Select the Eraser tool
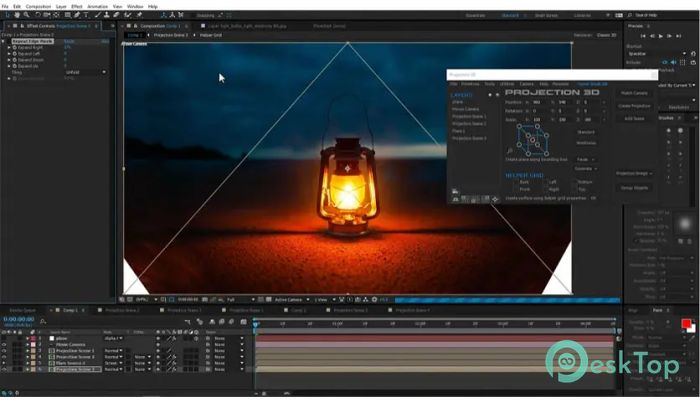Viewport: 700px width, 400px height. (116, 15)
